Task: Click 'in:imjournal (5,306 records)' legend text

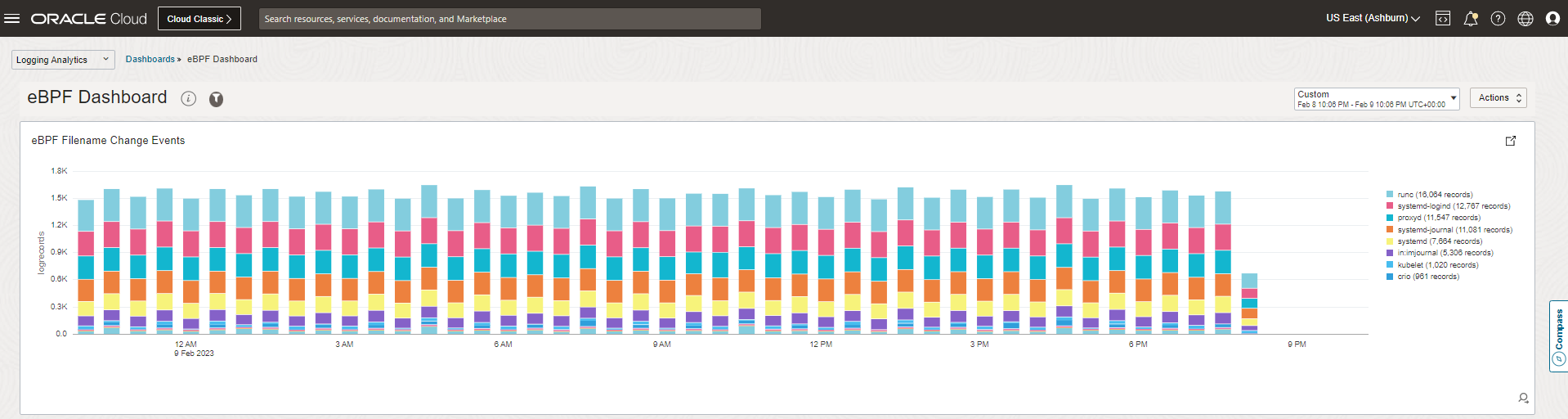Action: [x=1445, y=253]
